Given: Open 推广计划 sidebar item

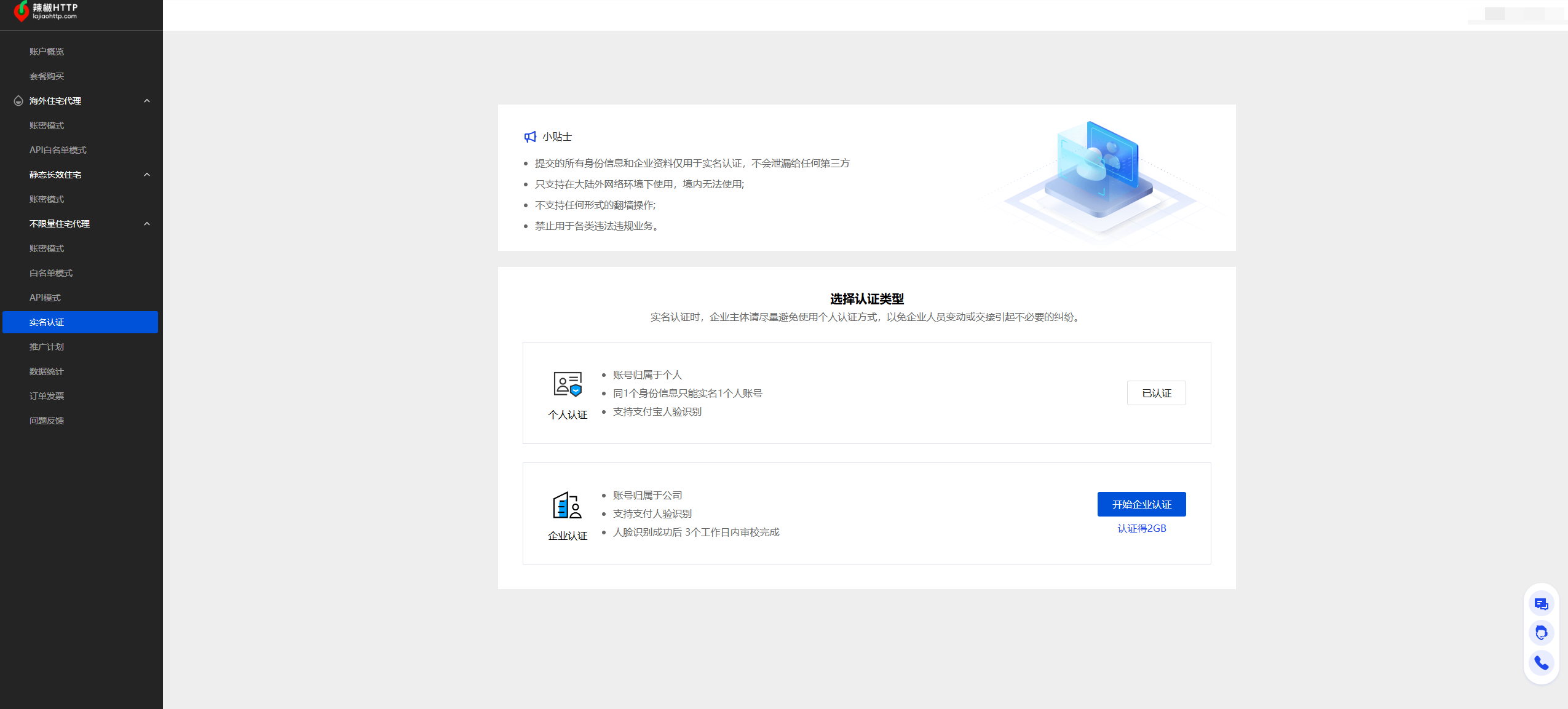Looking at the screenshot, I should [47, 347].
